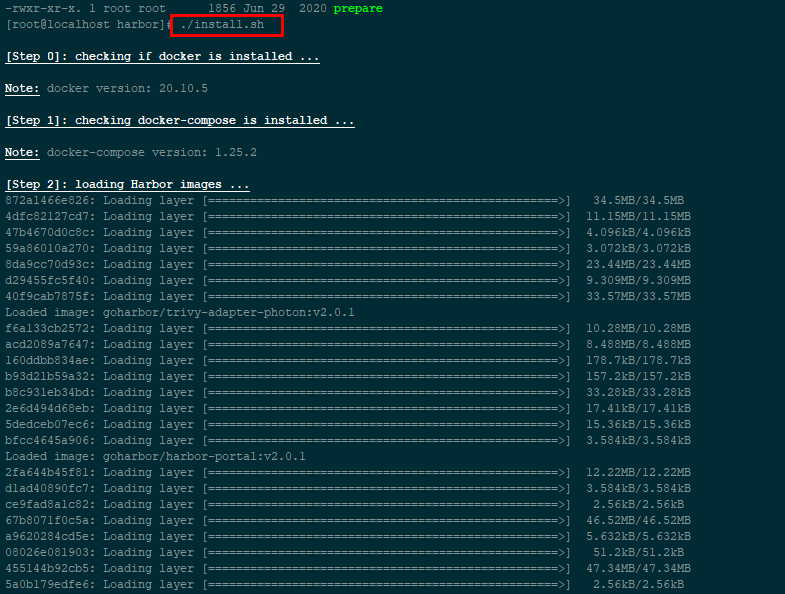Viewport: 785px width, 594px height.
Task: Click the docker version 20.10.5 note
Action: pos(127,89)
